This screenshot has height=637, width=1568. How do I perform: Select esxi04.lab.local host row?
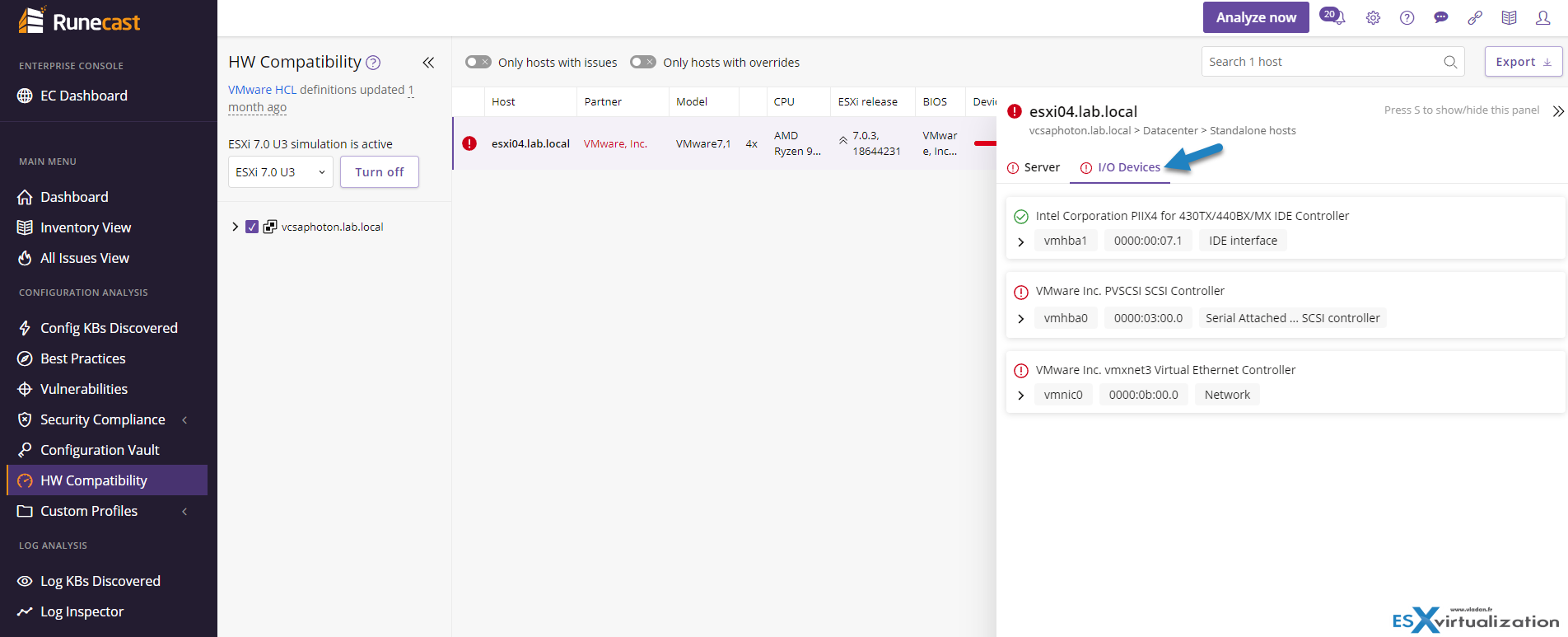(725, 143)
